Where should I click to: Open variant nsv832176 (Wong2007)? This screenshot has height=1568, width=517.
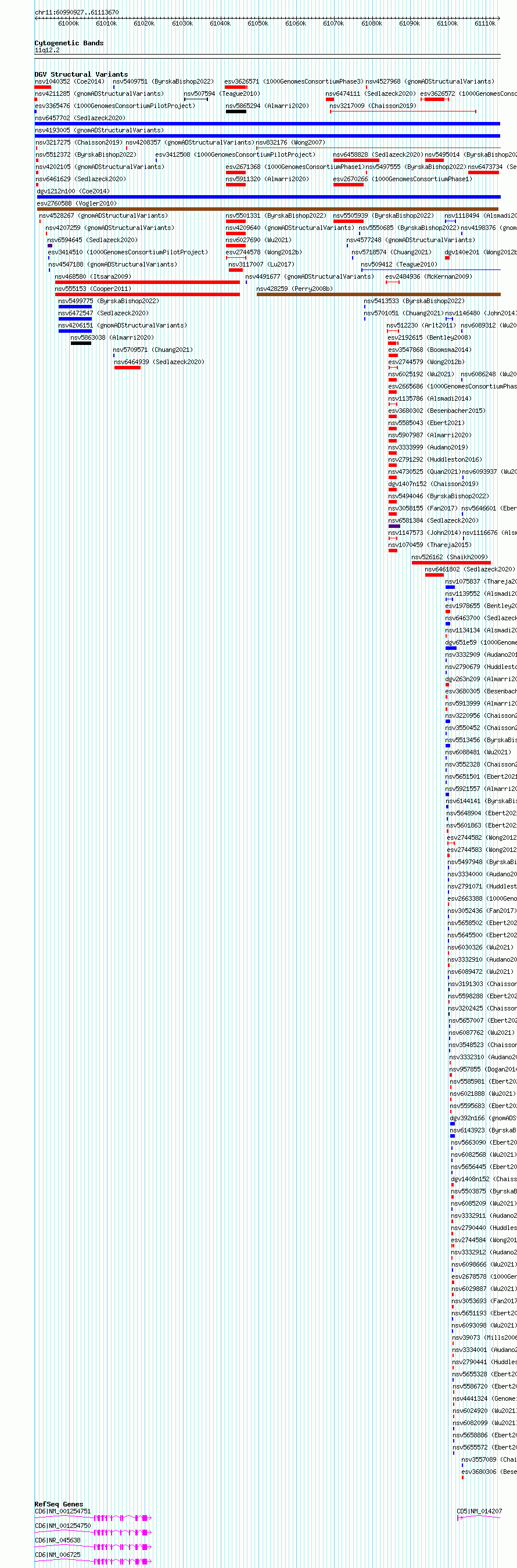point(290,142)
